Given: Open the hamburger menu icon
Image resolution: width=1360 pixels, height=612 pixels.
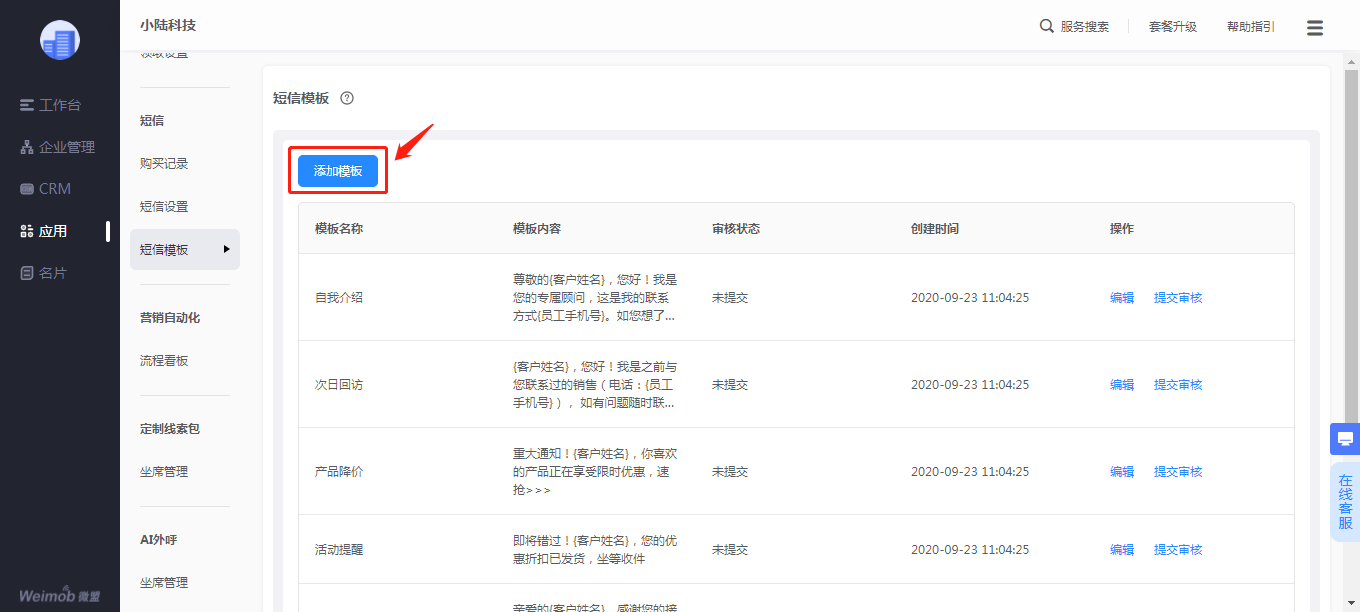Looking at the screenshot, I should pyautogui.click(x=1315, y=27).
